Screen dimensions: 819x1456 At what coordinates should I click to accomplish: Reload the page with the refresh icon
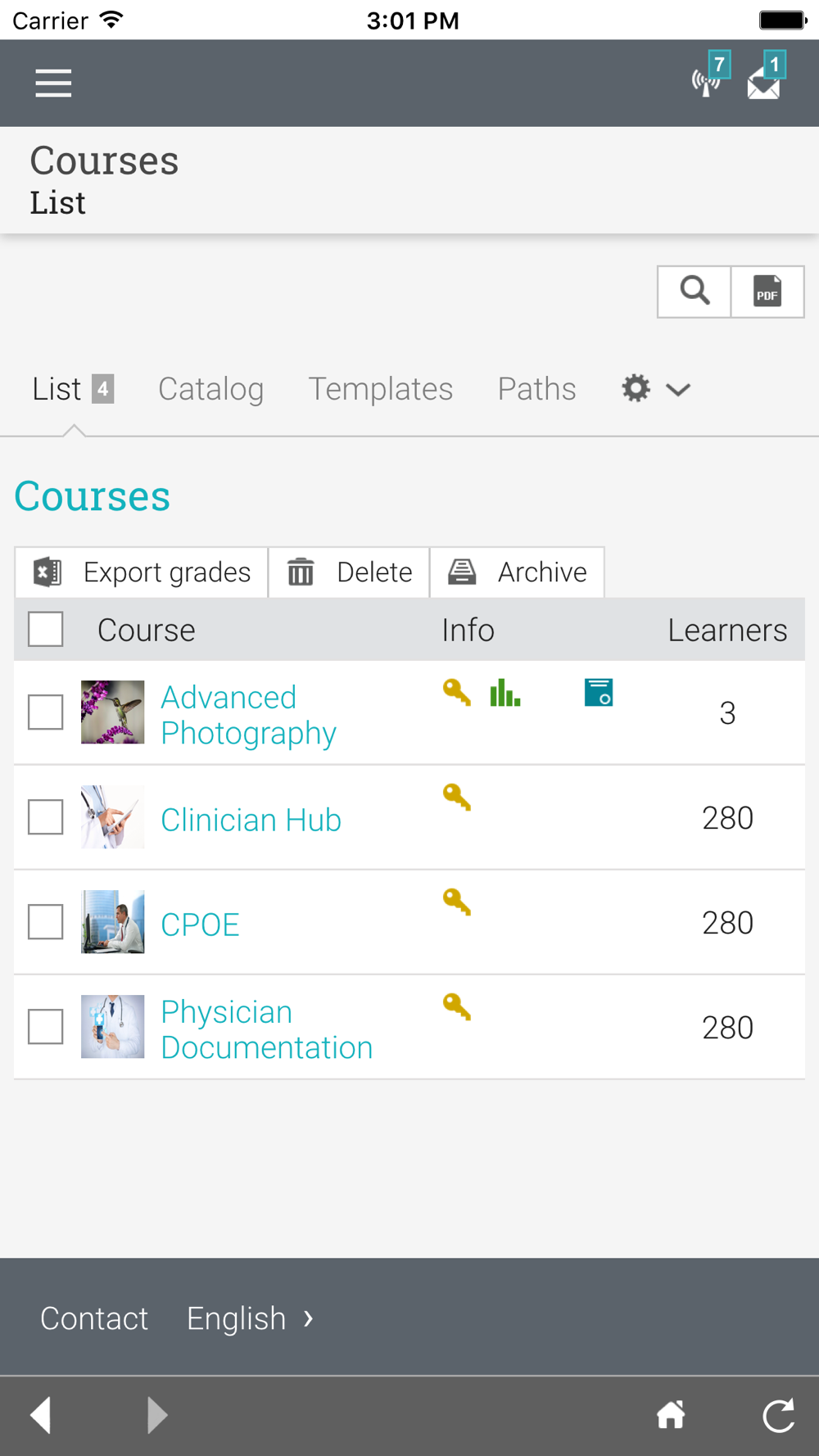(778, 1414)
